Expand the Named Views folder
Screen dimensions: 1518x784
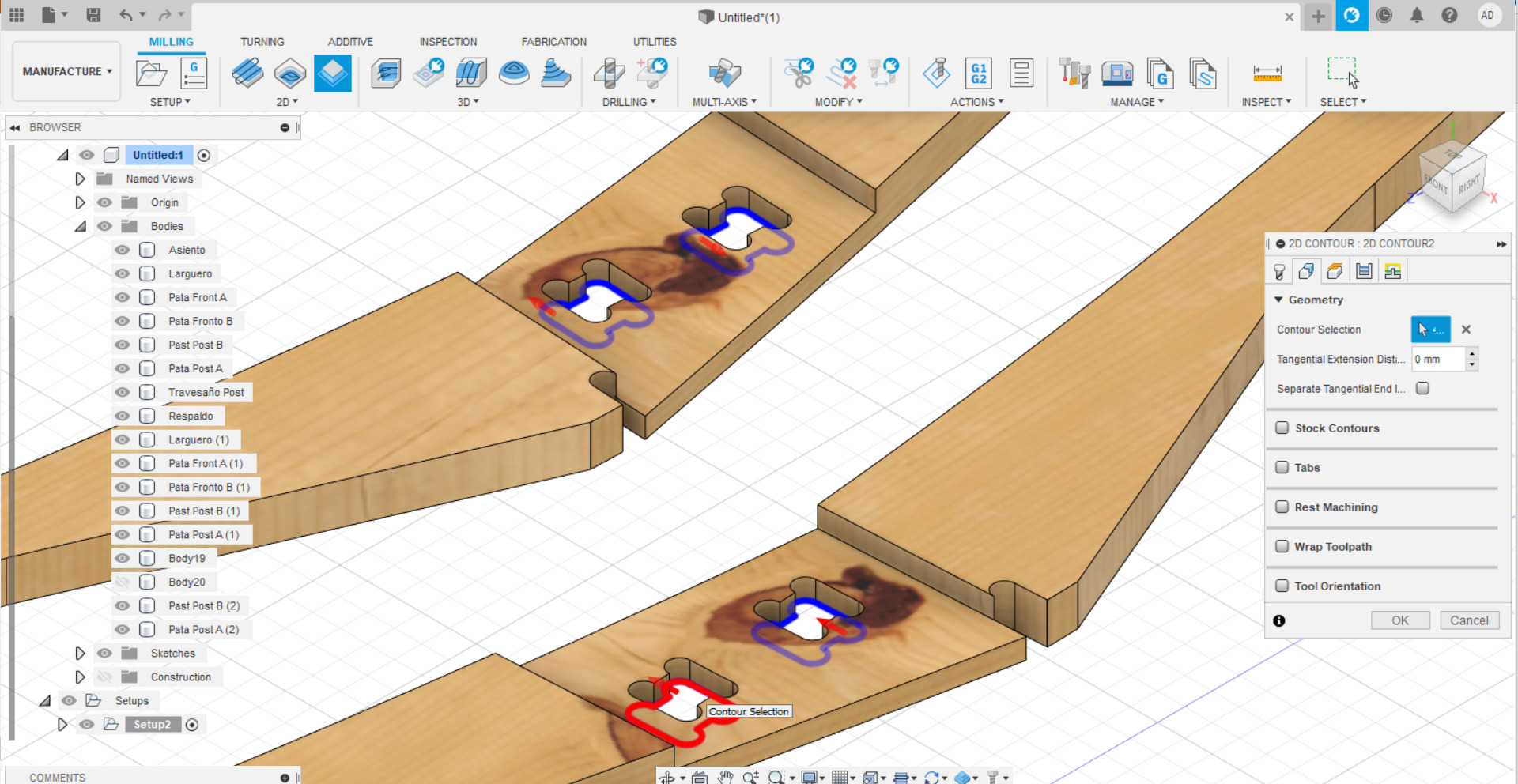(80, 179)
